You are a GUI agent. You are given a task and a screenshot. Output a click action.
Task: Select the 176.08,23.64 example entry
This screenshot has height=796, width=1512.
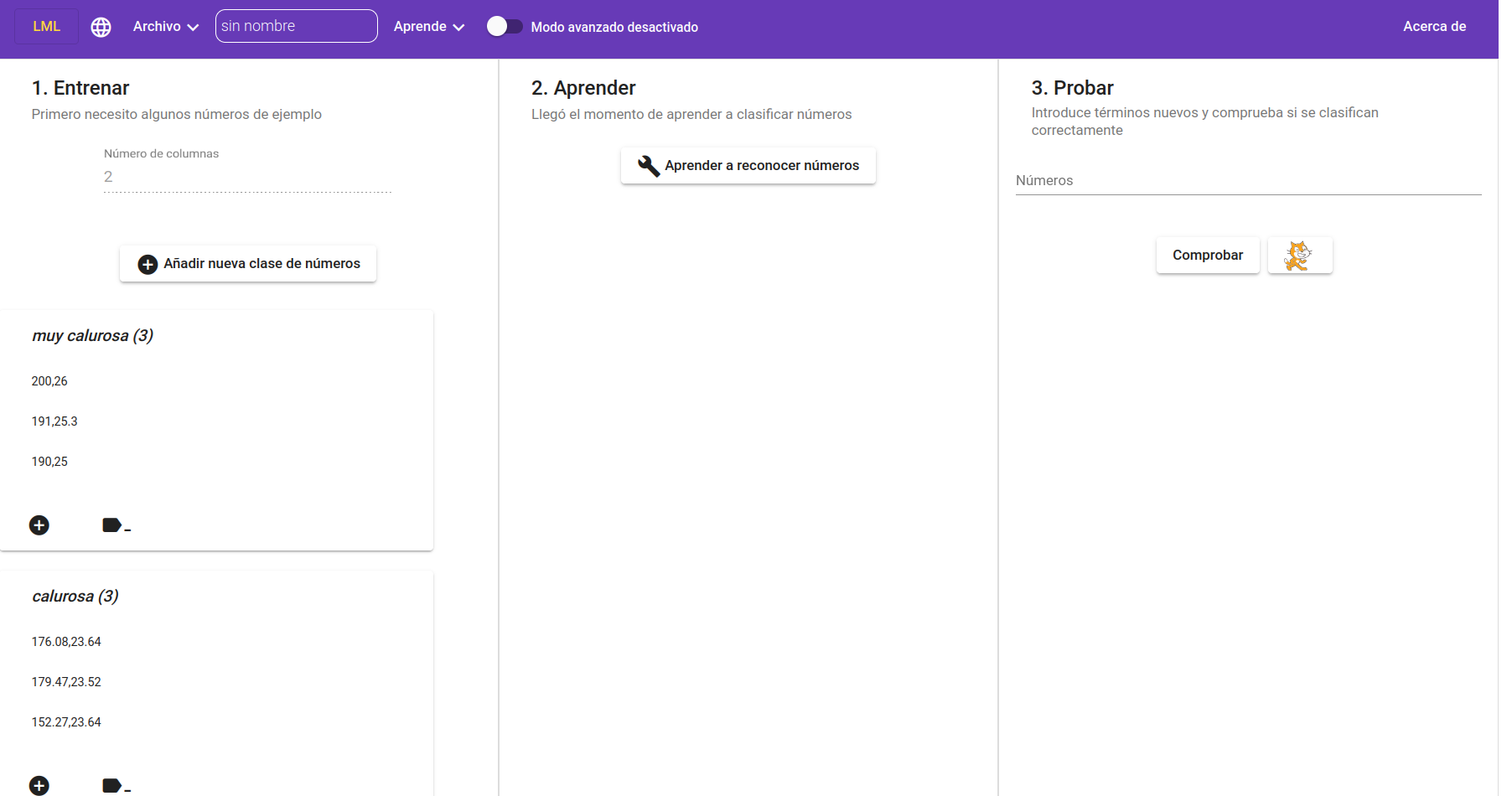pos(66,642)
